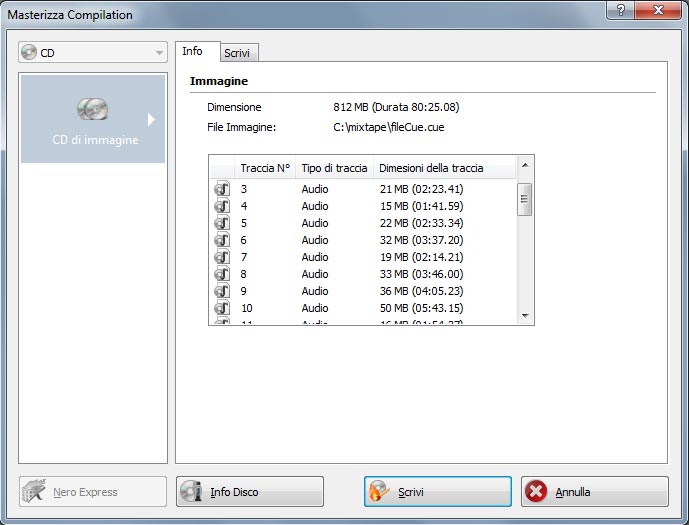The height and width of the screenshot is (525, 689).
Task: Click the audio icon for track 8
Action: pyautogui.click(x=222, y=274)
